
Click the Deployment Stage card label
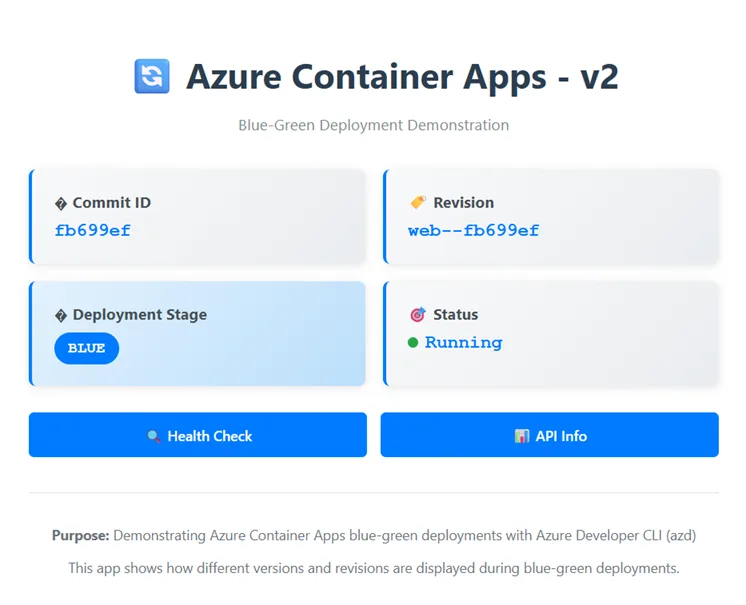pos(139,315)
